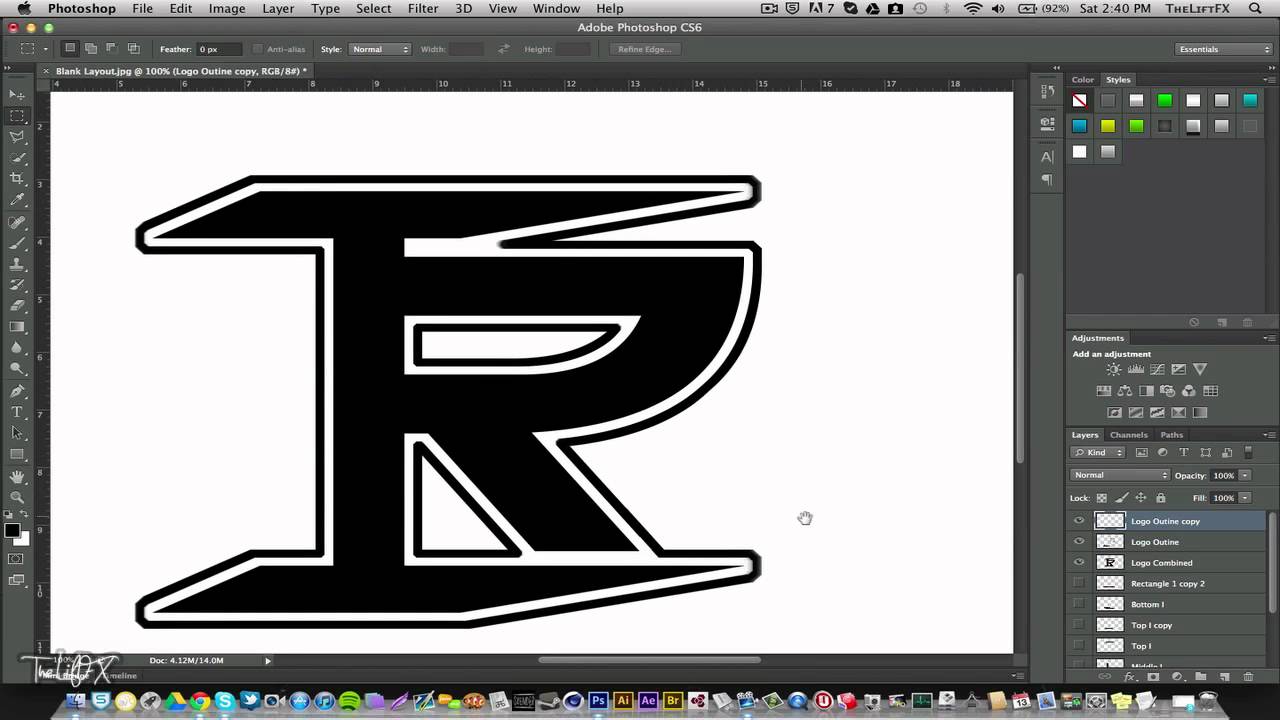The width and height of the screenshot is (1280, 720).
Task: Open the tool preset picker arrow
Action: pos(46,49)
